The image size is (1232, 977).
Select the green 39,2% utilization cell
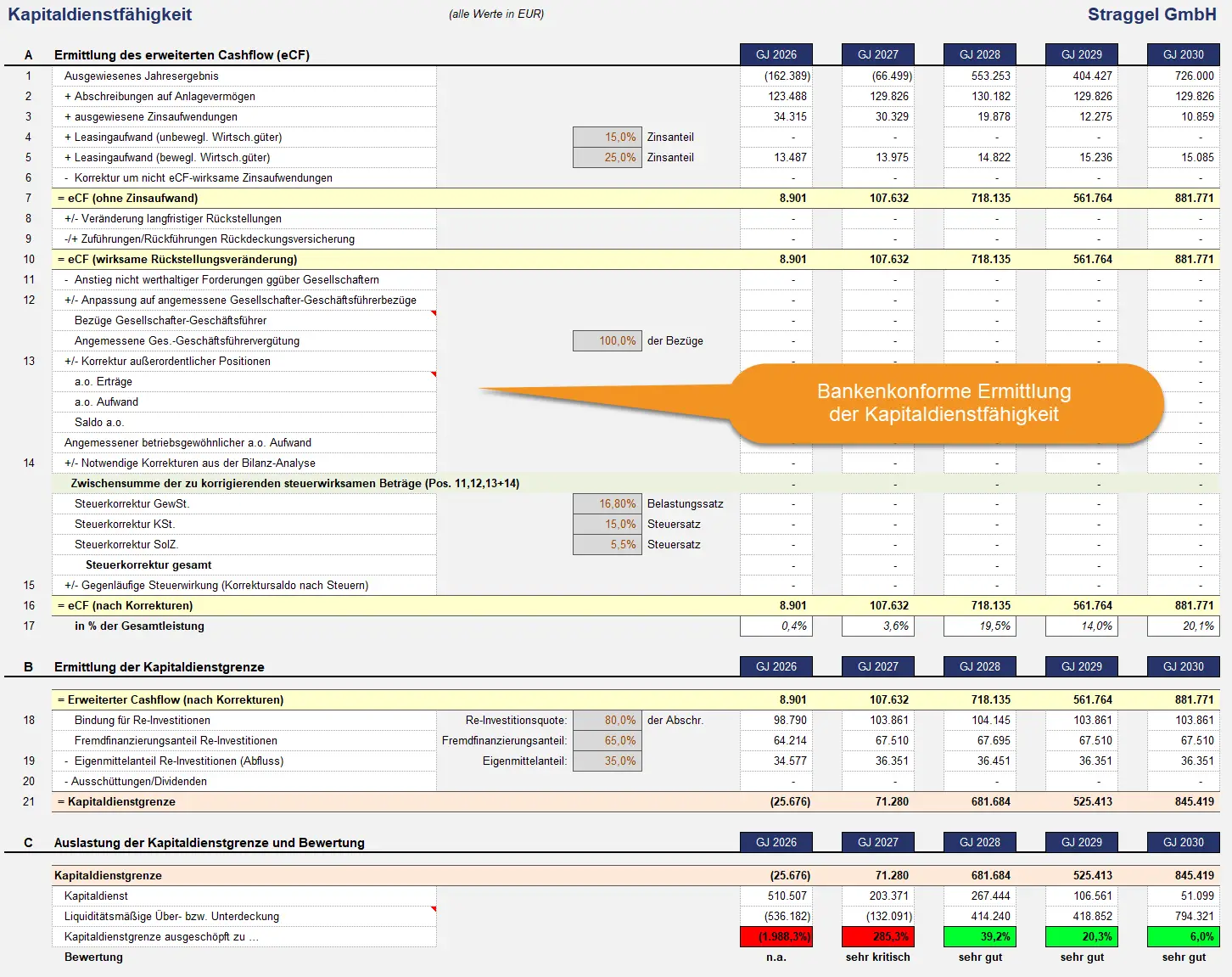(979, 937)
